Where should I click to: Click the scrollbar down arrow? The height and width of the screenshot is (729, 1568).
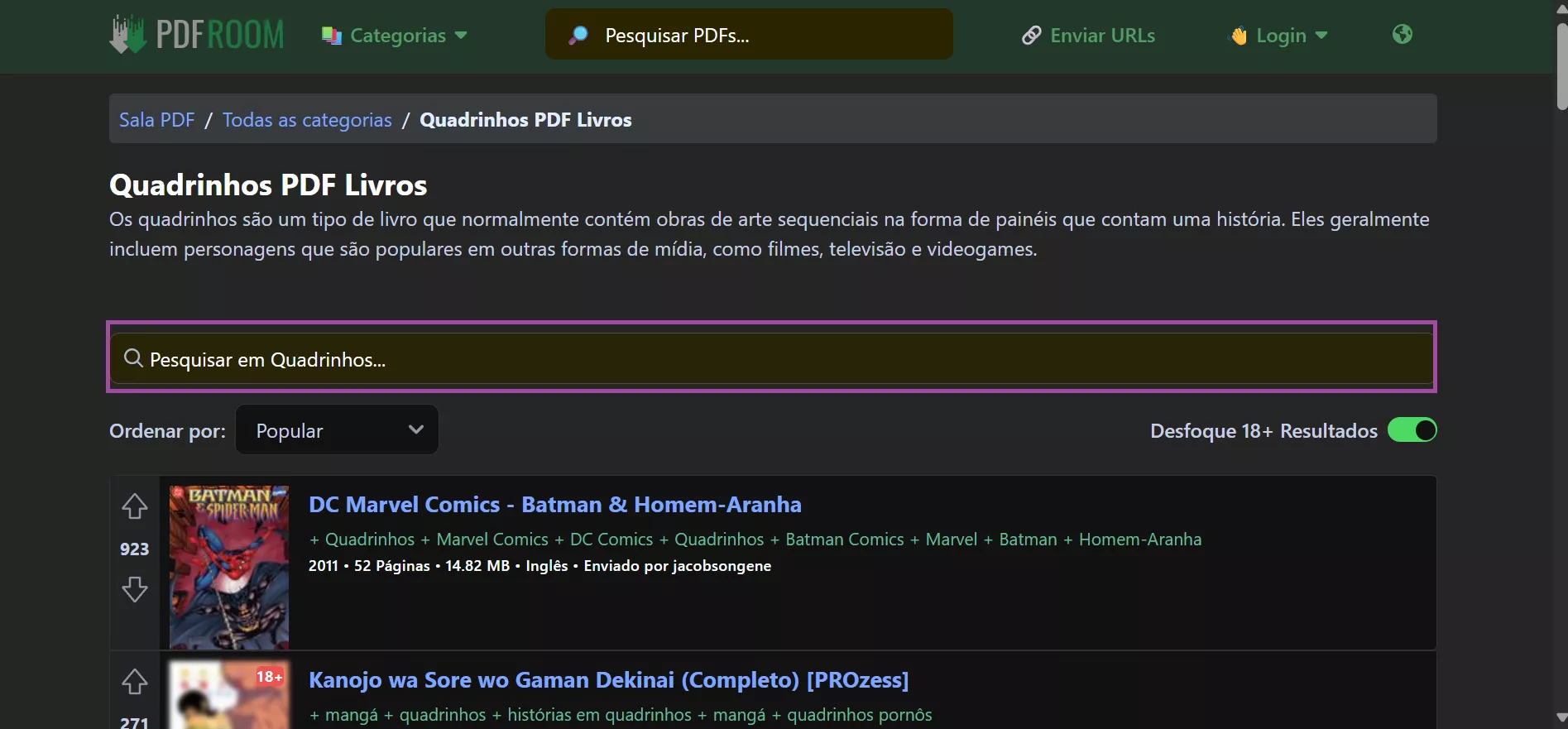click(1561, 718)
